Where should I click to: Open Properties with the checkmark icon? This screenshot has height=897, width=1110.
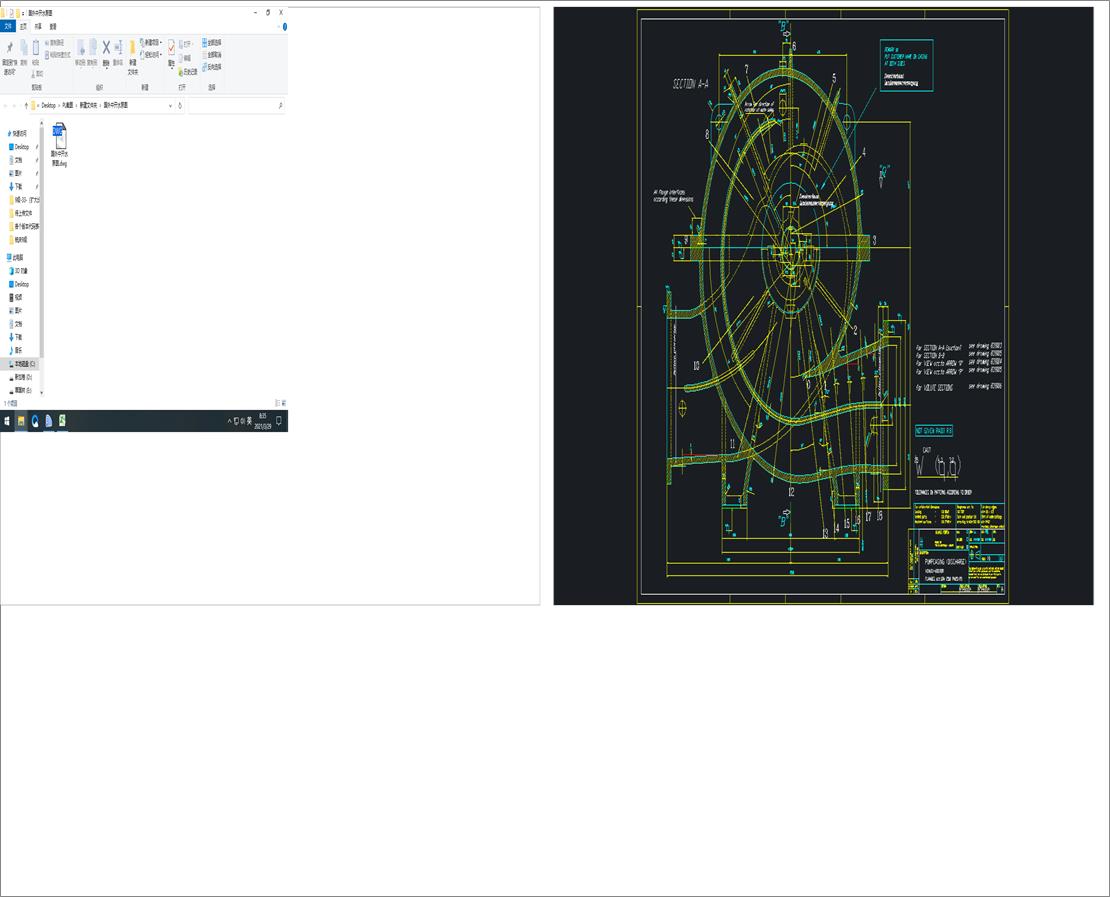[x=171, y=48]
